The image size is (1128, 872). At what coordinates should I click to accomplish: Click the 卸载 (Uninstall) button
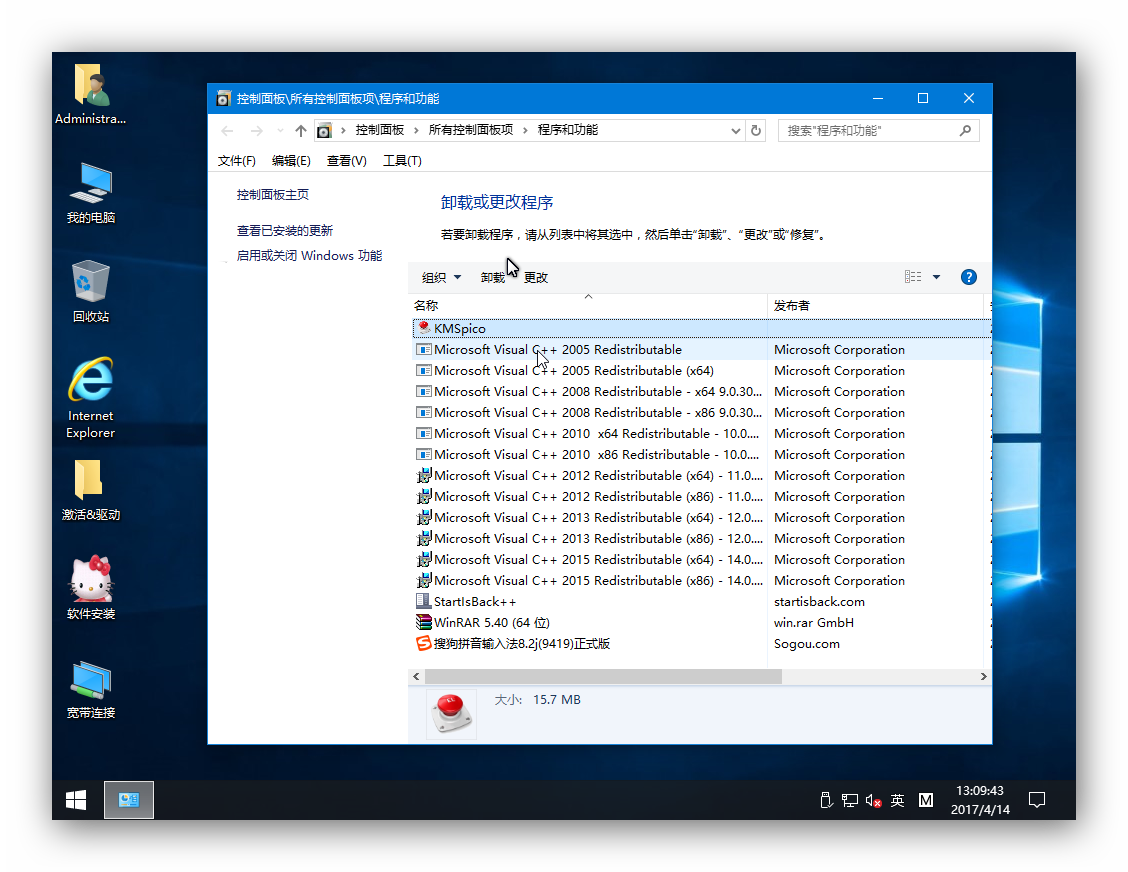point(492,277)
